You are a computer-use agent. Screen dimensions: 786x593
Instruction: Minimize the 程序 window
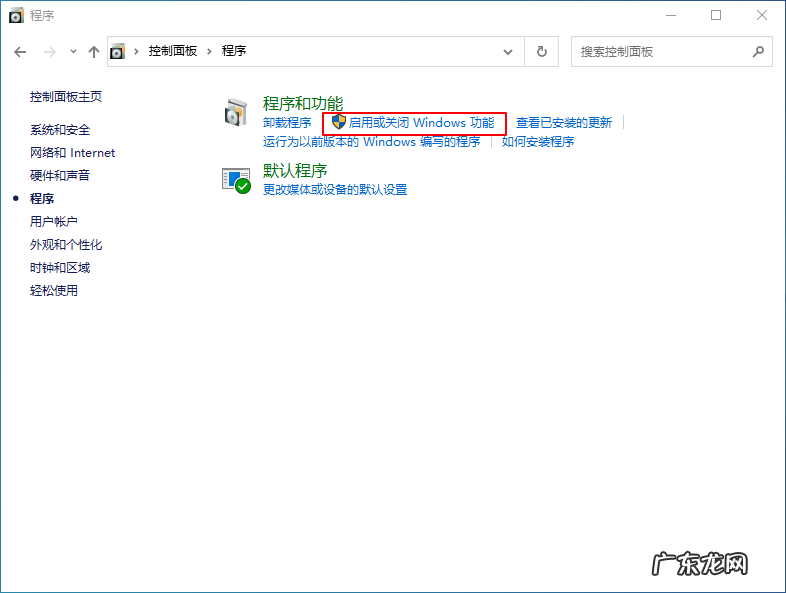[671, 16]
